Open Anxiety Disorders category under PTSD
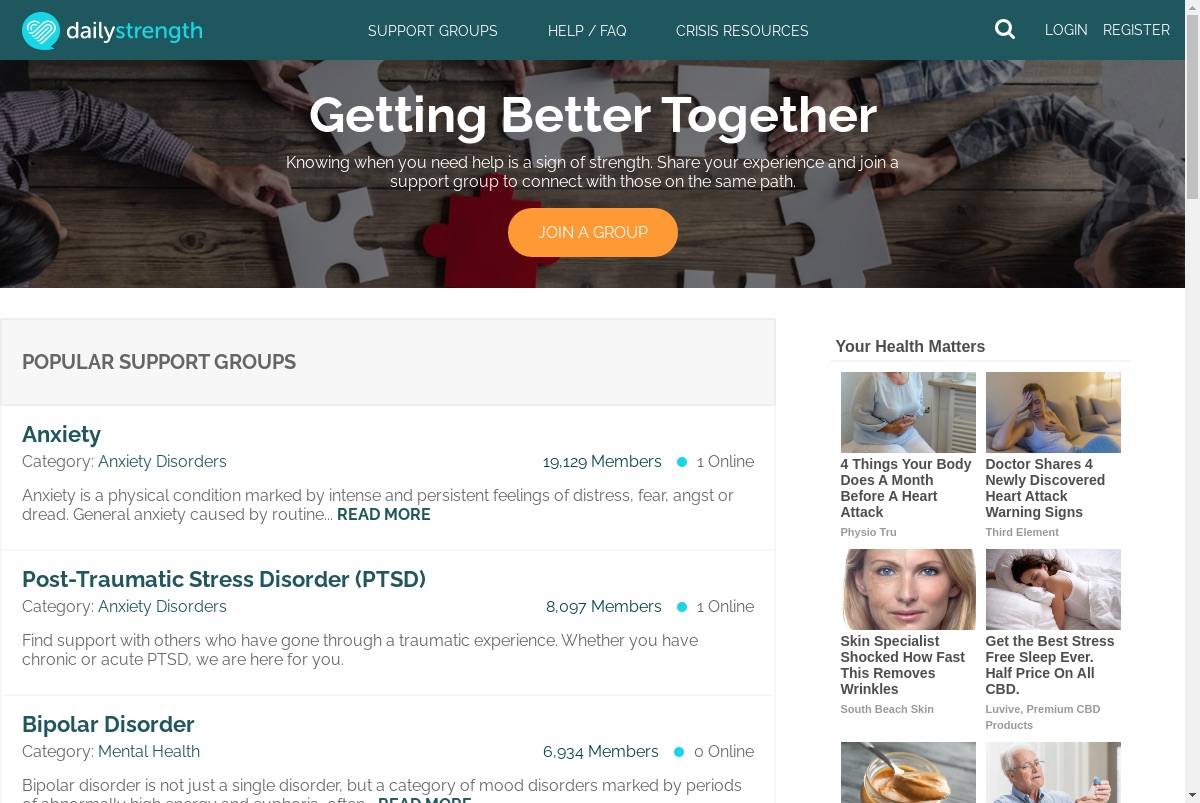The width and height of the screenshot is (1200, 803). (x=162, y=607)
